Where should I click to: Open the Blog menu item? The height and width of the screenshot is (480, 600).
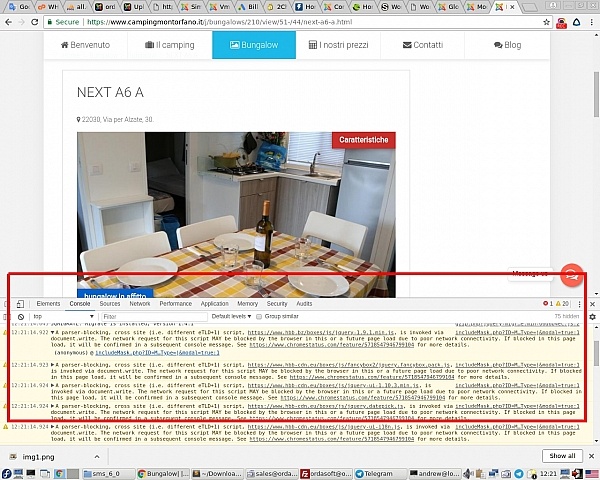click(x=507, y=45)
